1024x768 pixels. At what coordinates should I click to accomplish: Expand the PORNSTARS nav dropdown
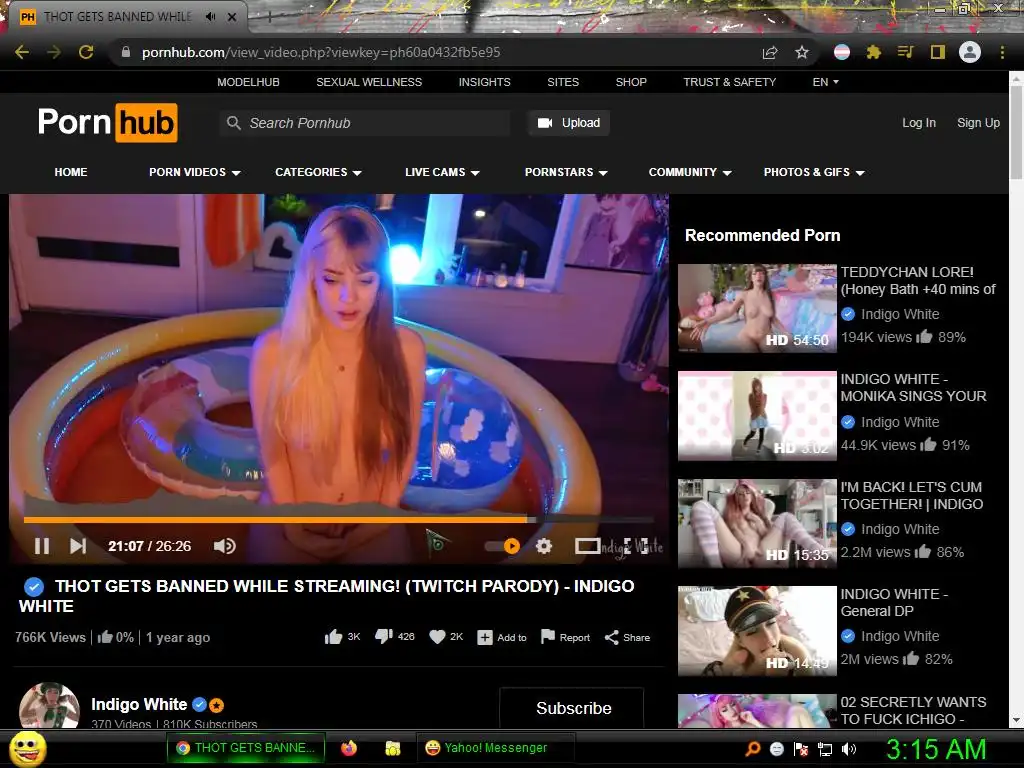coord(566,172)
